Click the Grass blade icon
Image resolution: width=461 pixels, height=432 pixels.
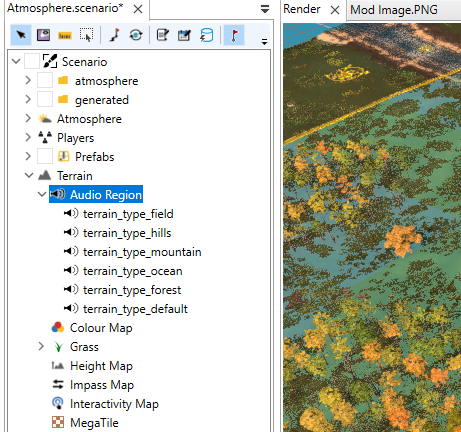[x=59, y=347]
